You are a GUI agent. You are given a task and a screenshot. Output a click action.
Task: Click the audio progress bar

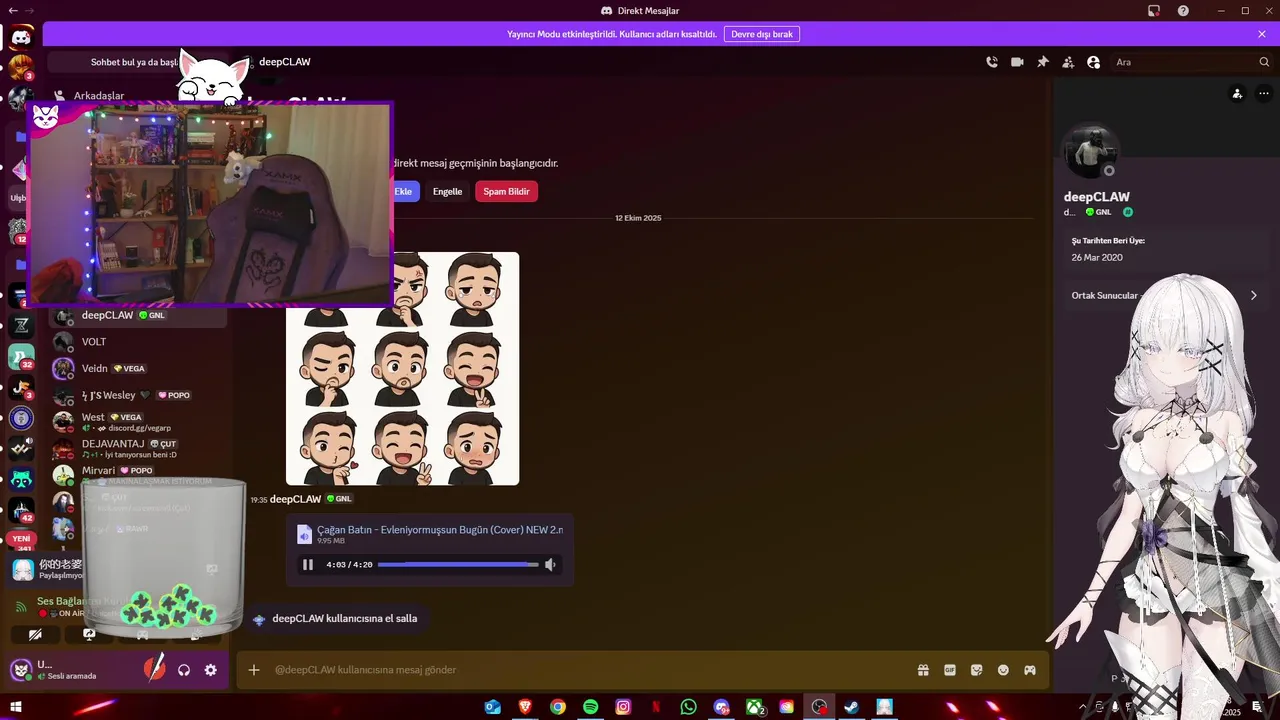(458, 565)
